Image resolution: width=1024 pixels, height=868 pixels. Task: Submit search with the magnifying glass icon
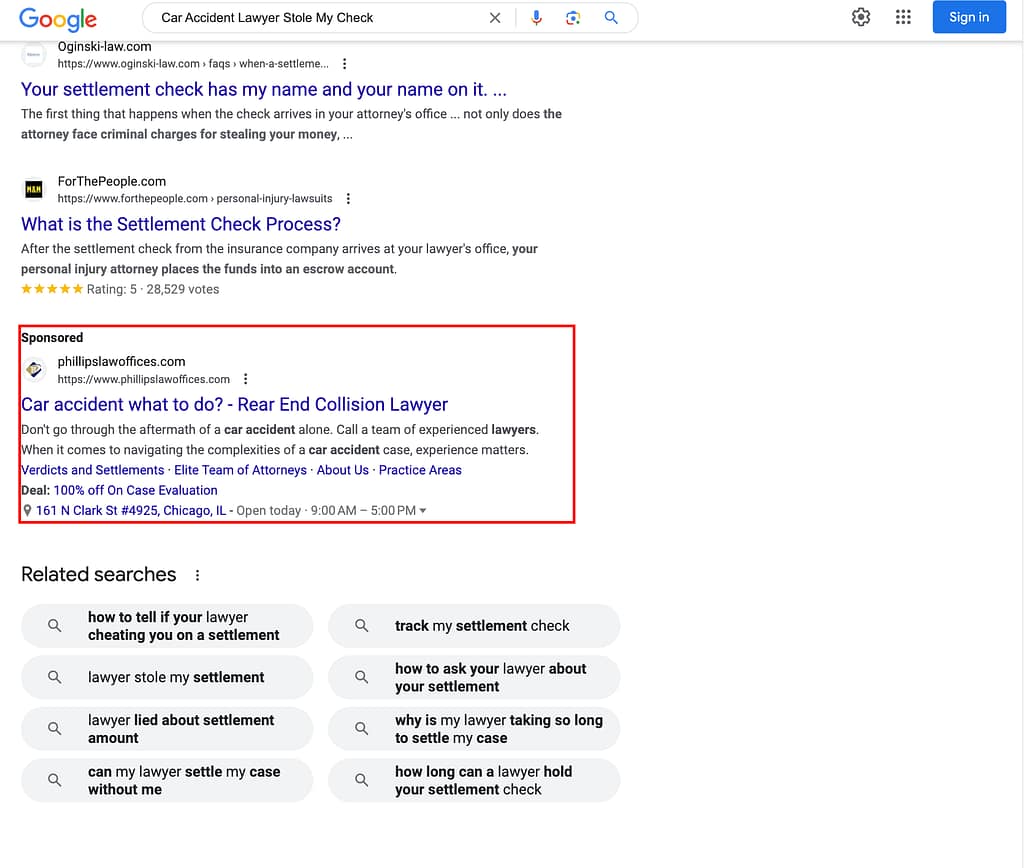611,18
